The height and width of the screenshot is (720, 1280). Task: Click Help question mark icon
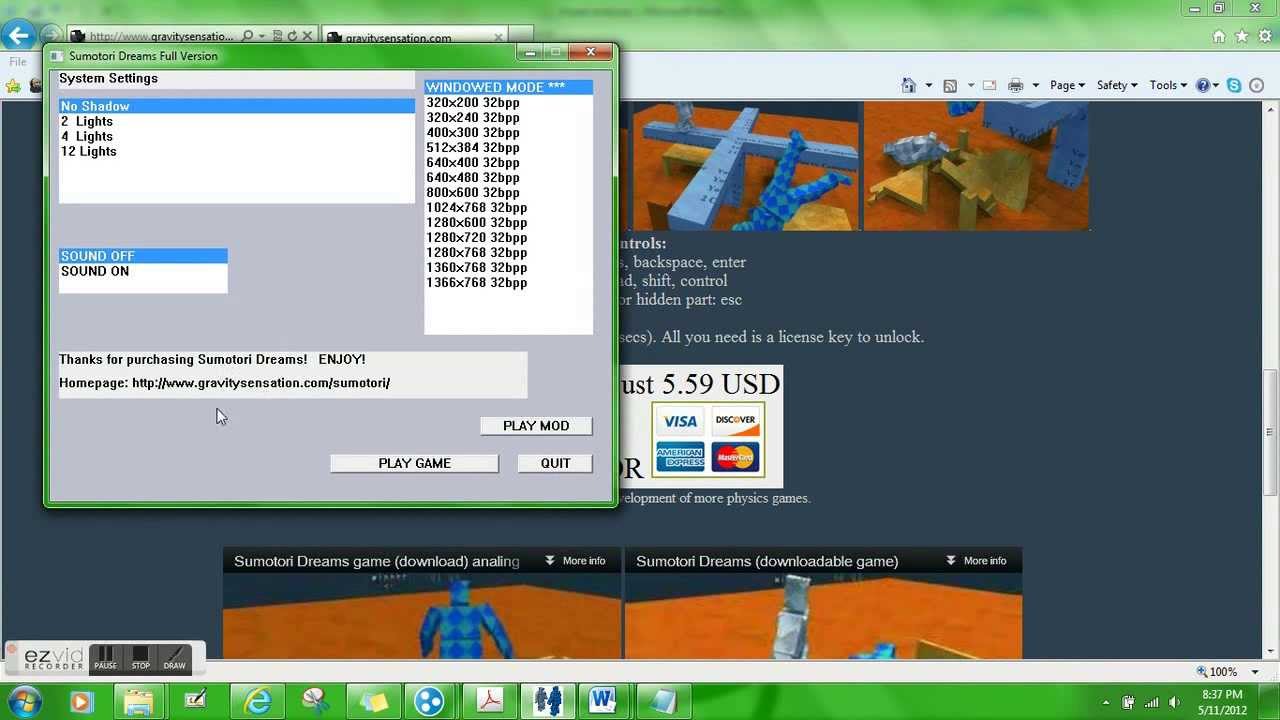click(1203, 85)
